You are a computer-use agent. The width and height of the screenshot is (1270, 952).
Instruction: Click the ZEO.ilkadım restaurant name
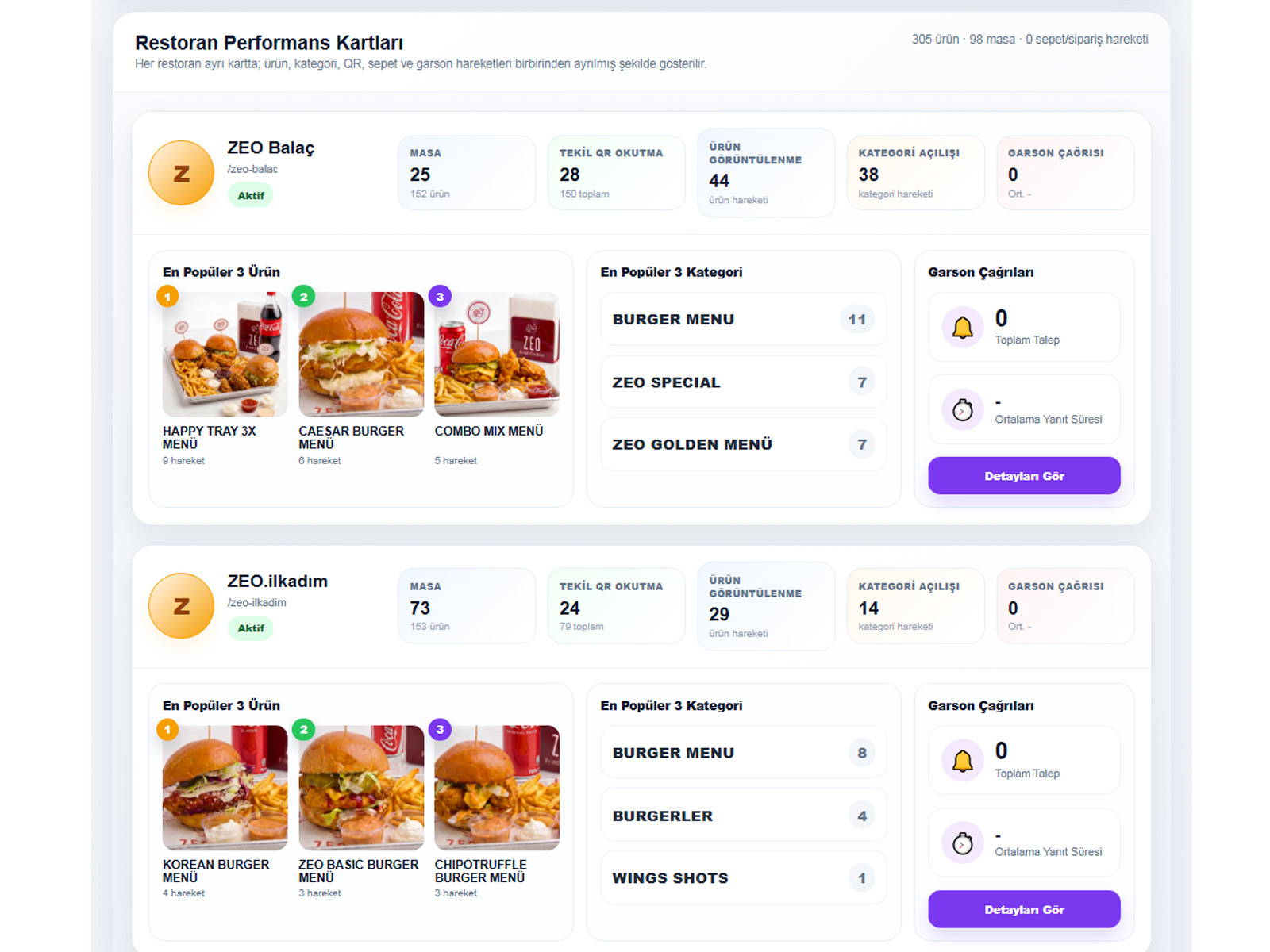pos(277,582)
